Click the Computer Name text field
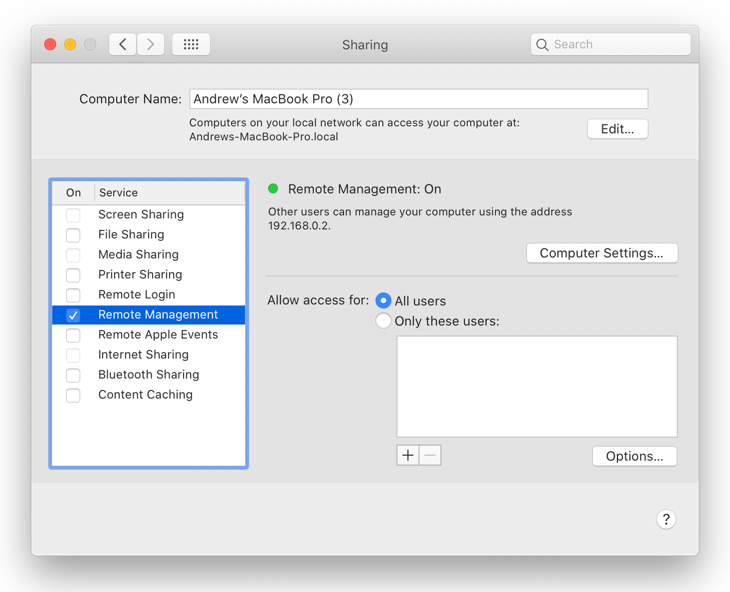The height and width of the screenshot is (592, 730). (x=419, y=99)
